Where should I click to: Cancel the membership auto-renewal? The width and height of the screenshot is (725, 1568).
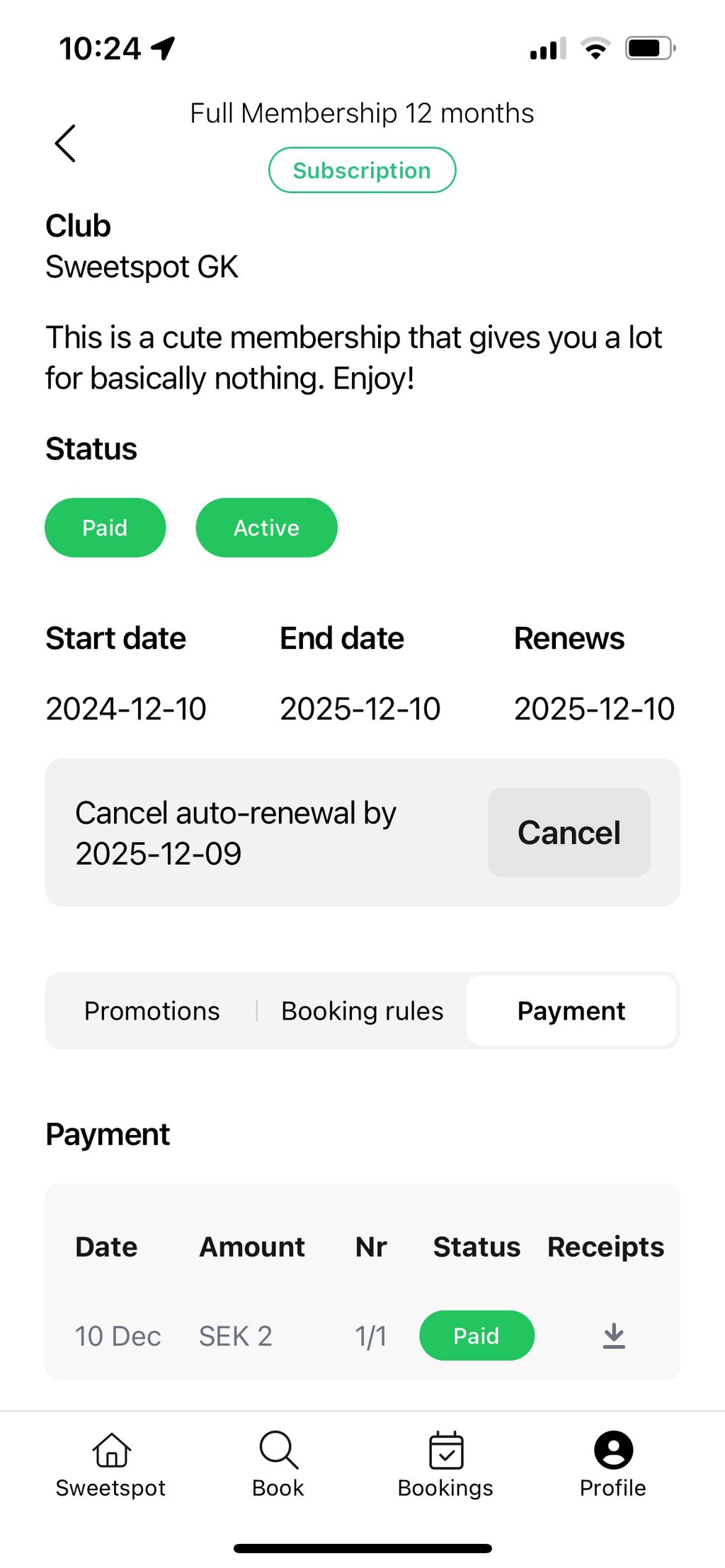569,832
